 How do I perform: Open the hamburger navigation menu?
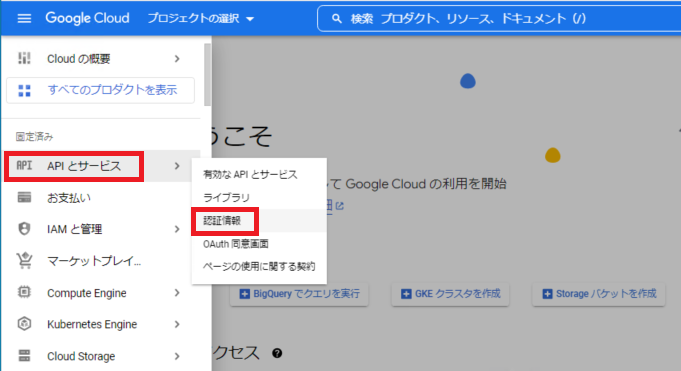24,18
